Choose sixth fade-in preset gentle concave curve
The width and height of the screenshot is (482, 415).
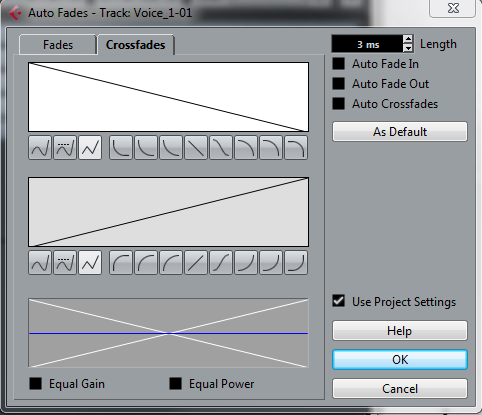[x=246, y=263]
